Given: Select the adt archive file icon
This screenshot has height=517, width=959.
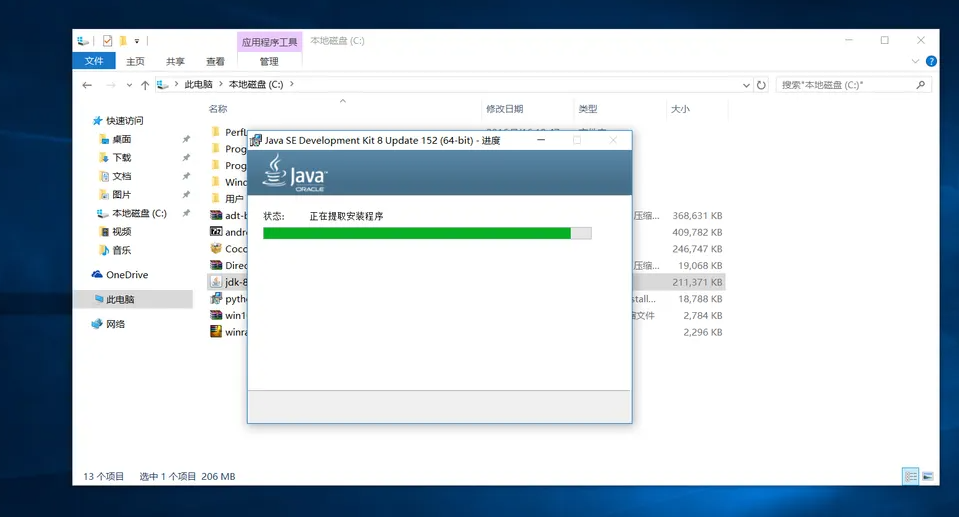Looking at the screenshot, I should coord(216,215).
